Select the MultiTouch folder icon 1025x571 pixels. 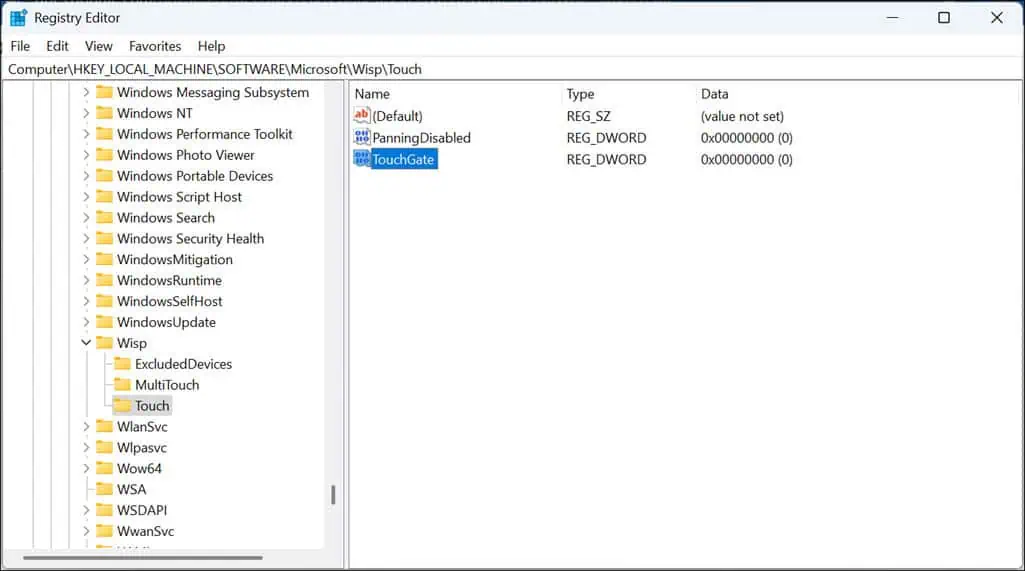[122, 385]
